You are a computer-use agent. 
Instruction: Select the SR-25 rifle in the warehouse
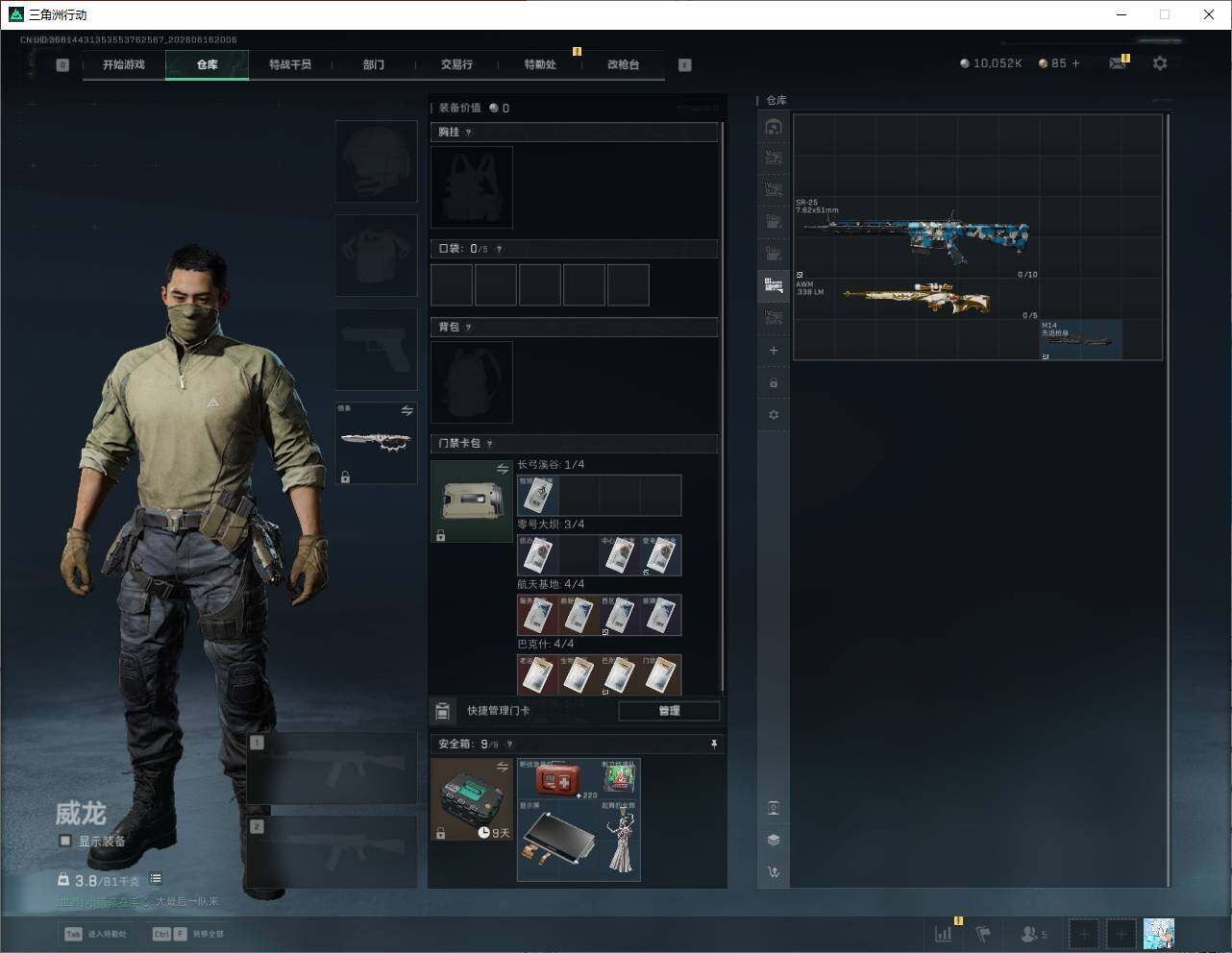pos(917,238)
